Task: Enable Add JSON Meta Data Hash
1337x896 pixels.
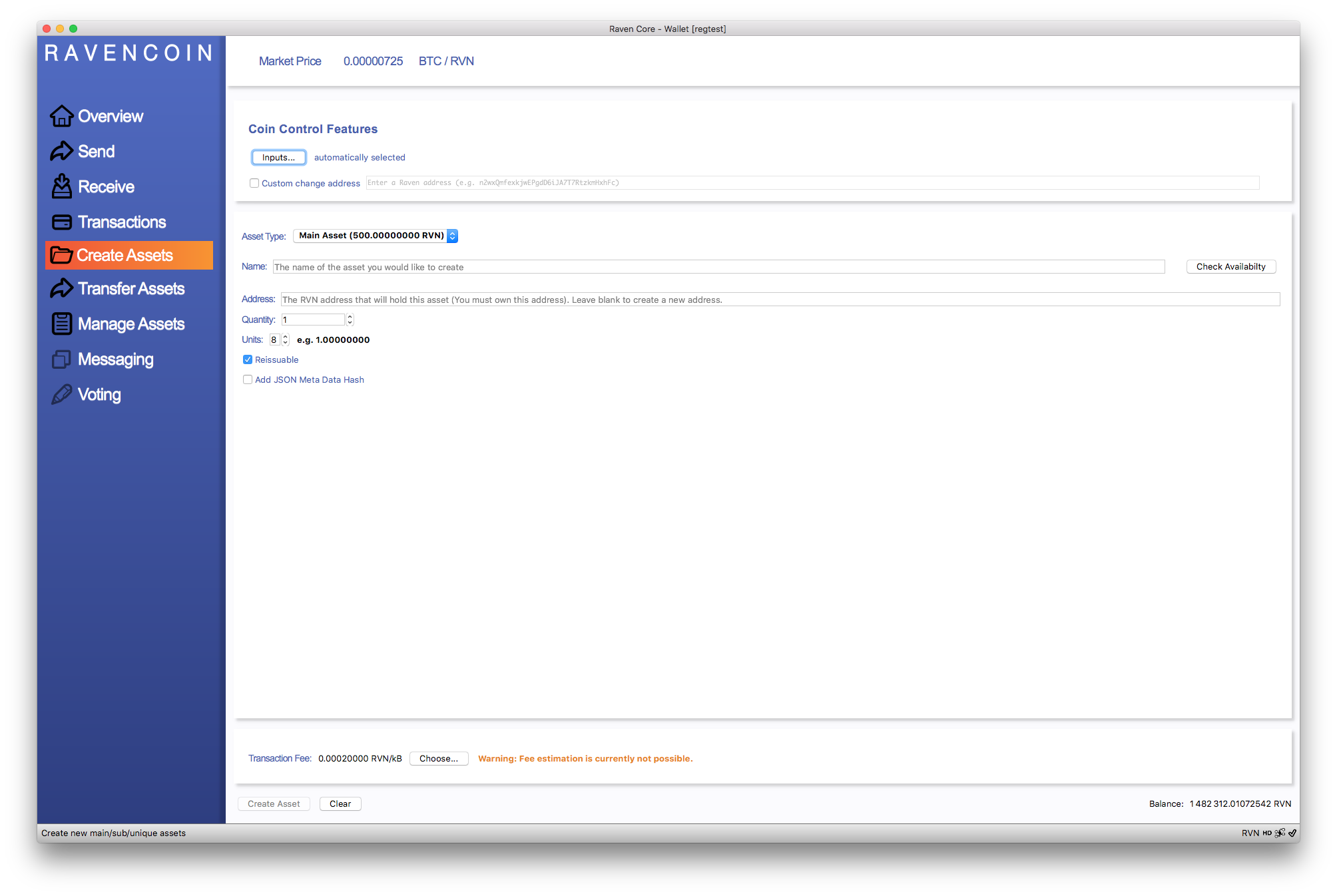Action: [248, 379]
